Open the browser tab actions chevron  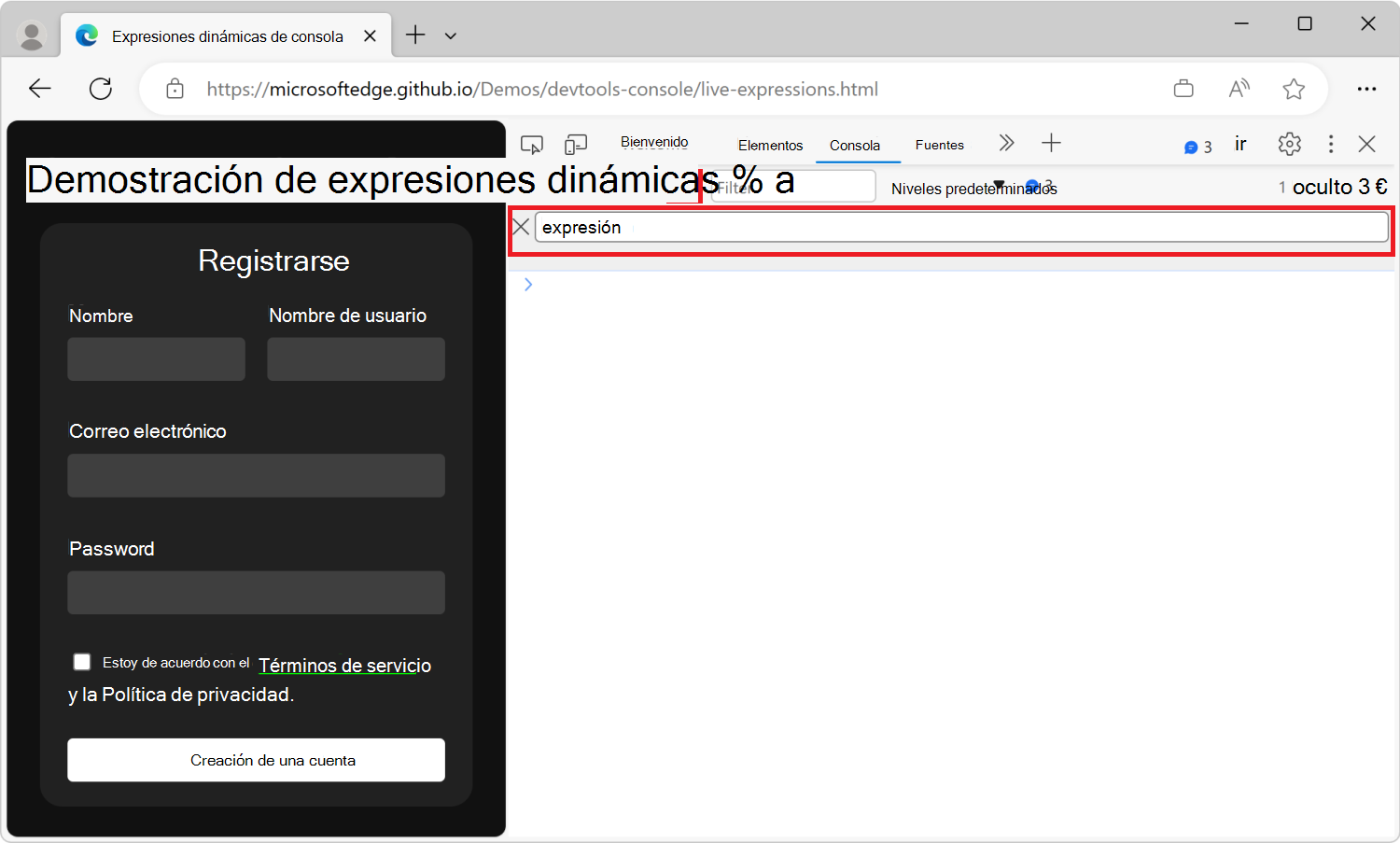[x=451, y=35]
